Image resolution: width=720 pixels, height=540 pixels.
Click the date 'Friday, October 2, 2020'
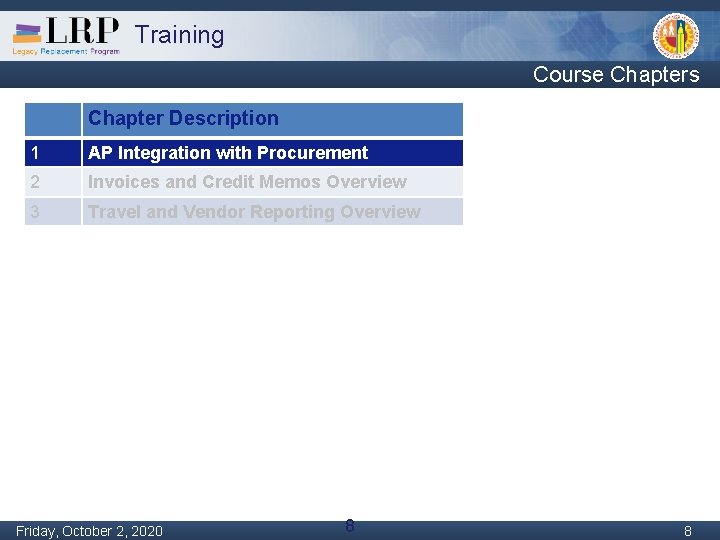point(89,531)
